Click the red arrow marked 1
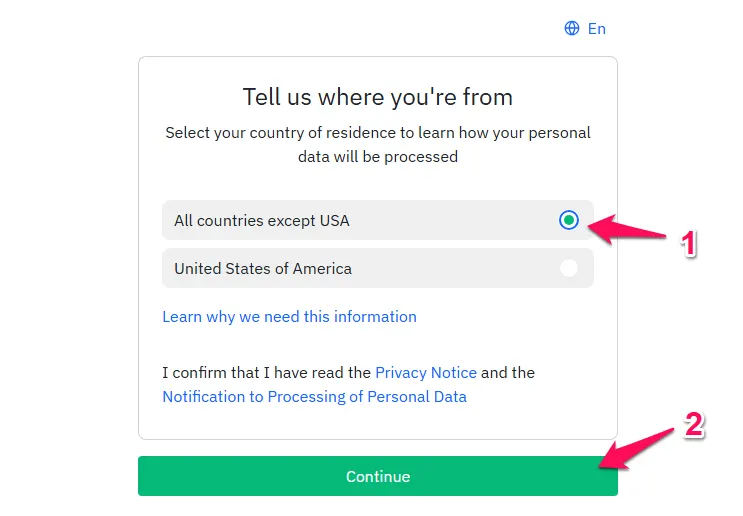Screen dimensions: 743x516 coord(626,229)
